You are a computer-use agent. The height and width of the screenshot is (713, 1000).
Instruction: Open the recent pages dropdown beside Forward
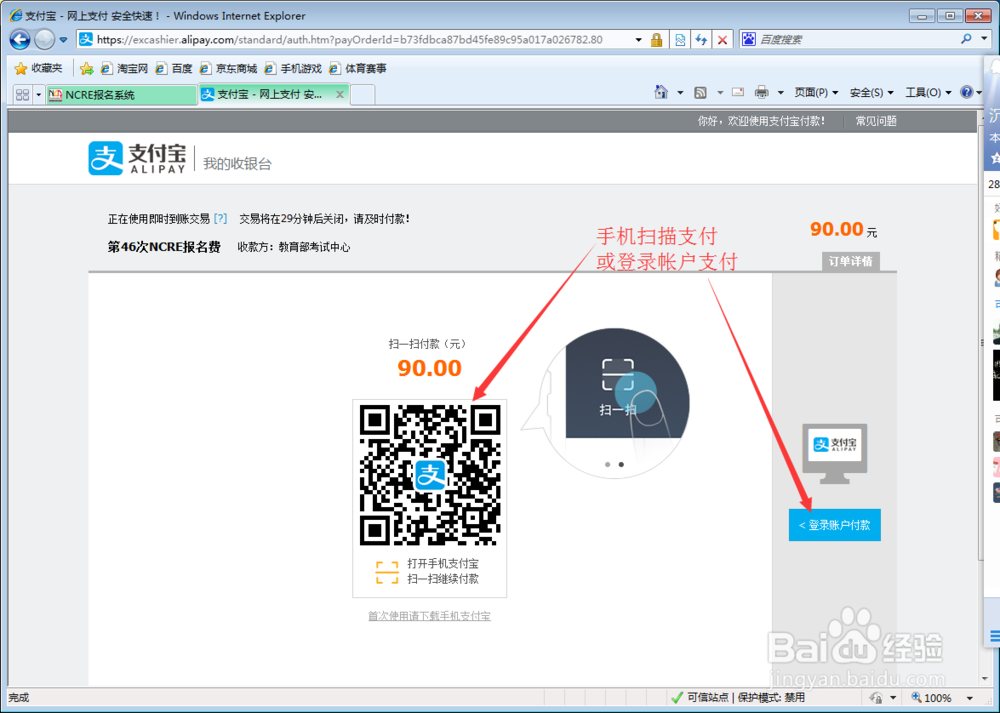(63, 40)
